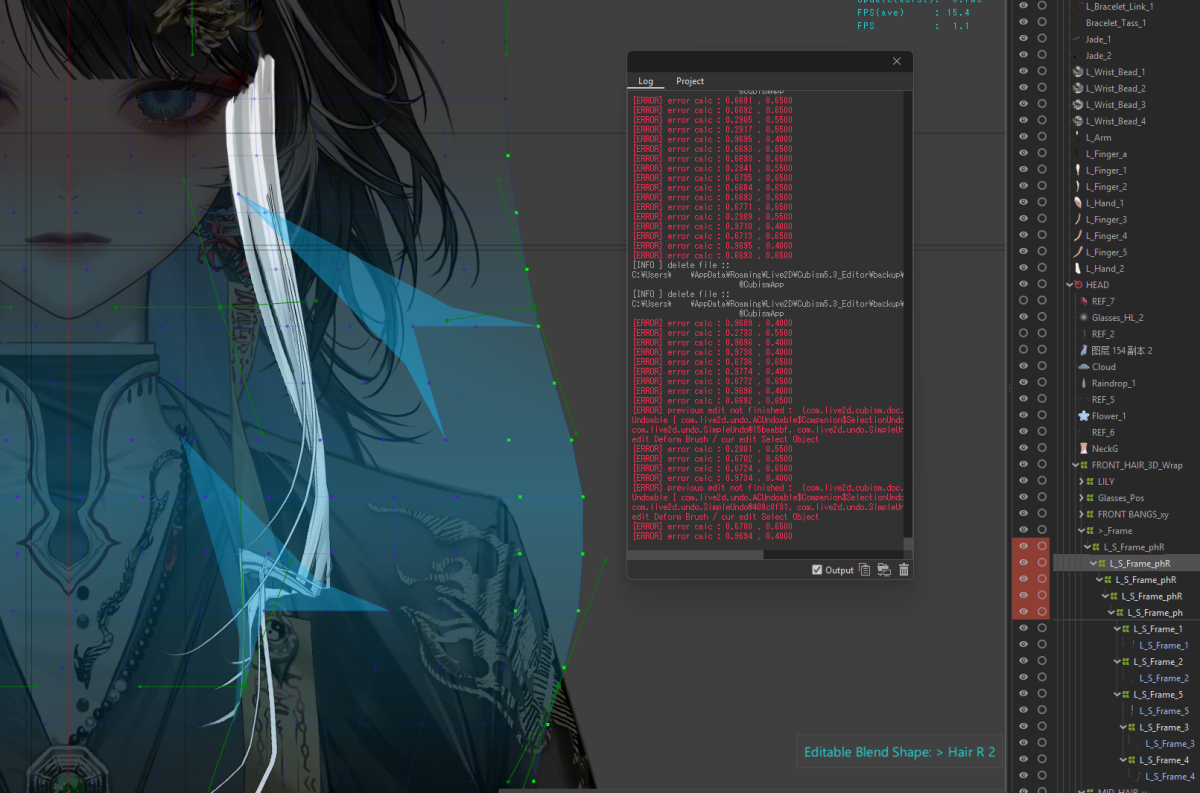Switch to the Project tab
Viewport: 1200px width, 793px height.
[690, 81]
